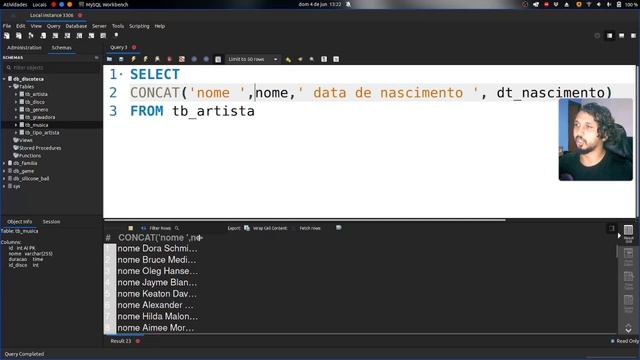Open the Edit menu
This screenshot has height=360, width=640.
point(20,26)
